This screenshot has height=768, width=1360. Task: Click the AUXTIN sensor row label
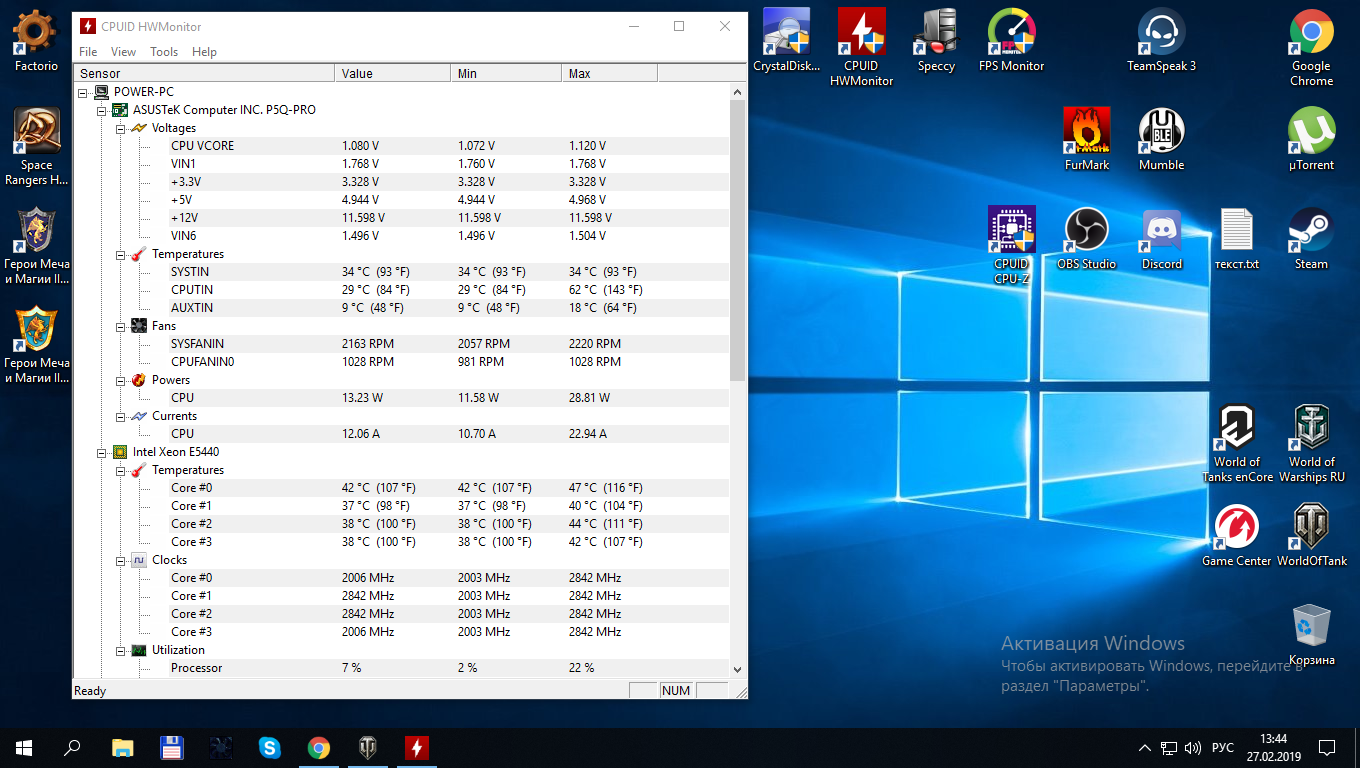coord(192,308)
